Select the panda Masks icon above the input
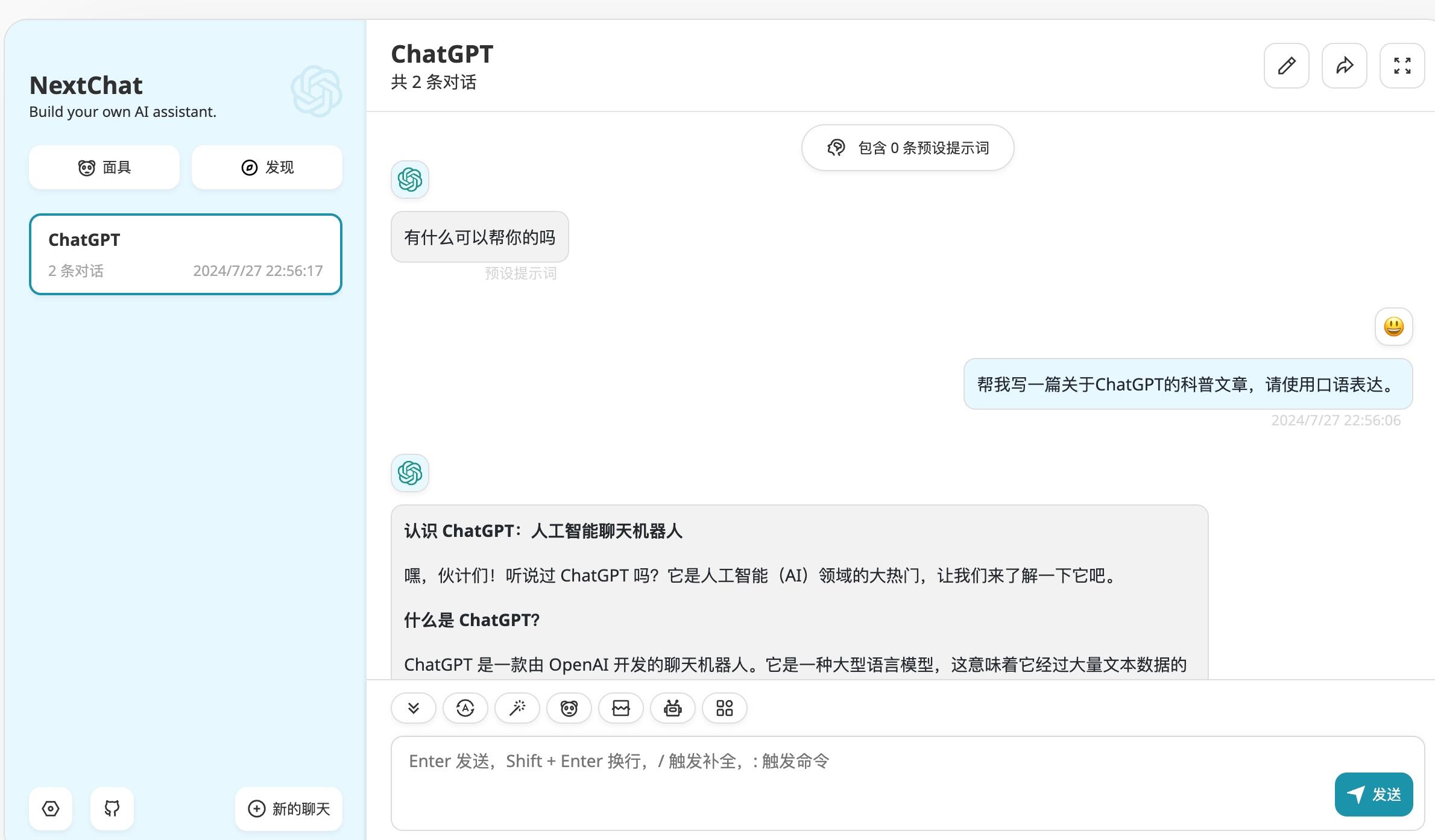The width and height of the screenshot is (1435, 840). coord(569,708)
